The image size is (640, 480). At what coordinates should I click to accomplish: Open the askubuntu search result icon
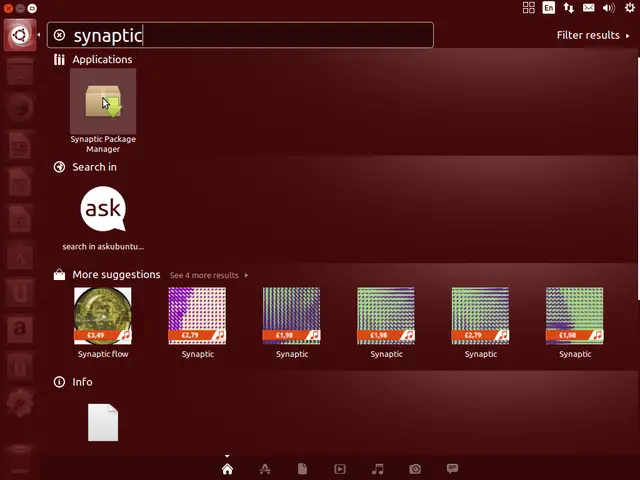(103, 209)
